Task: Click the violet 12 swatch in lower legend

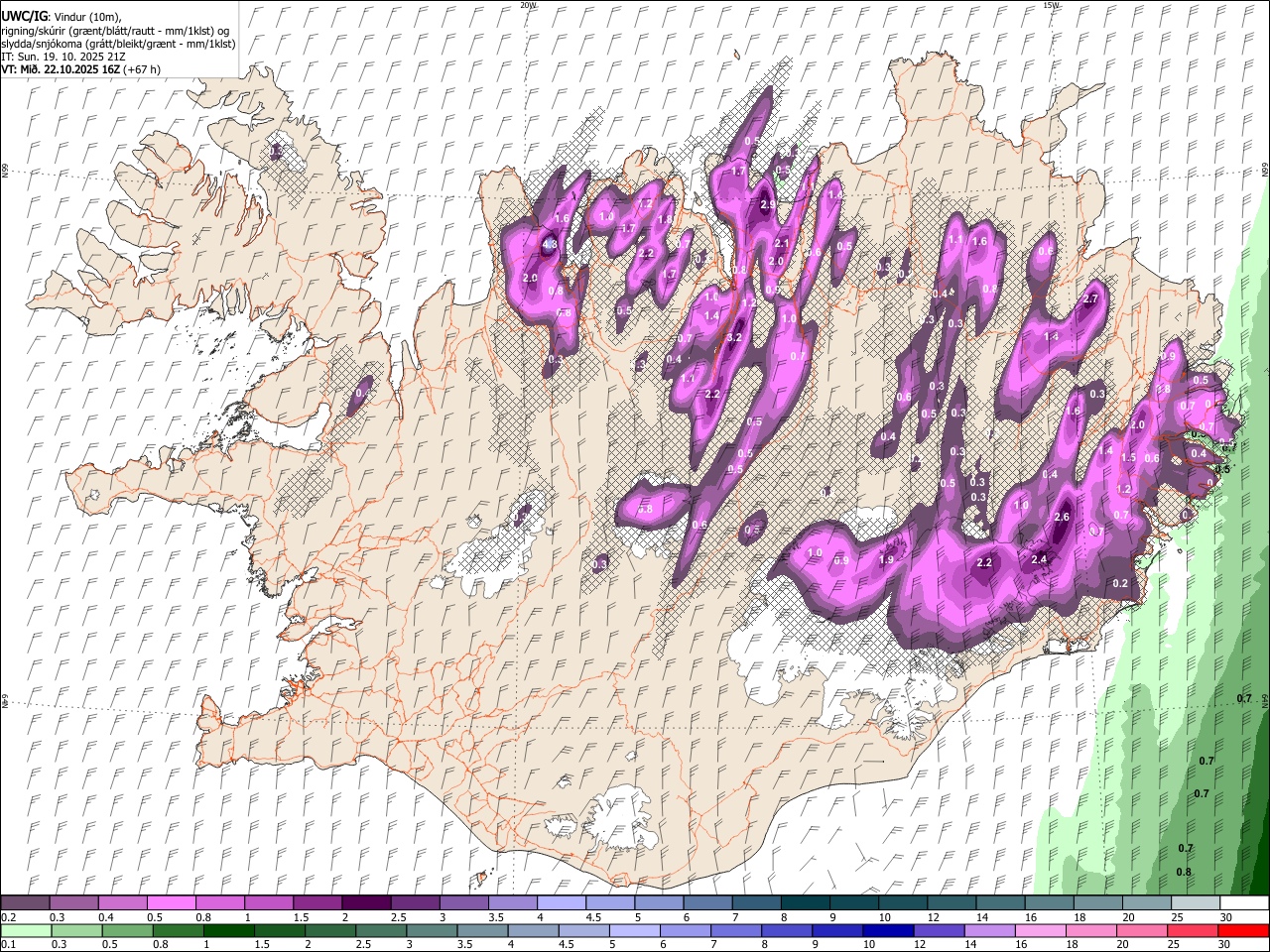Action: coord(938,931)
